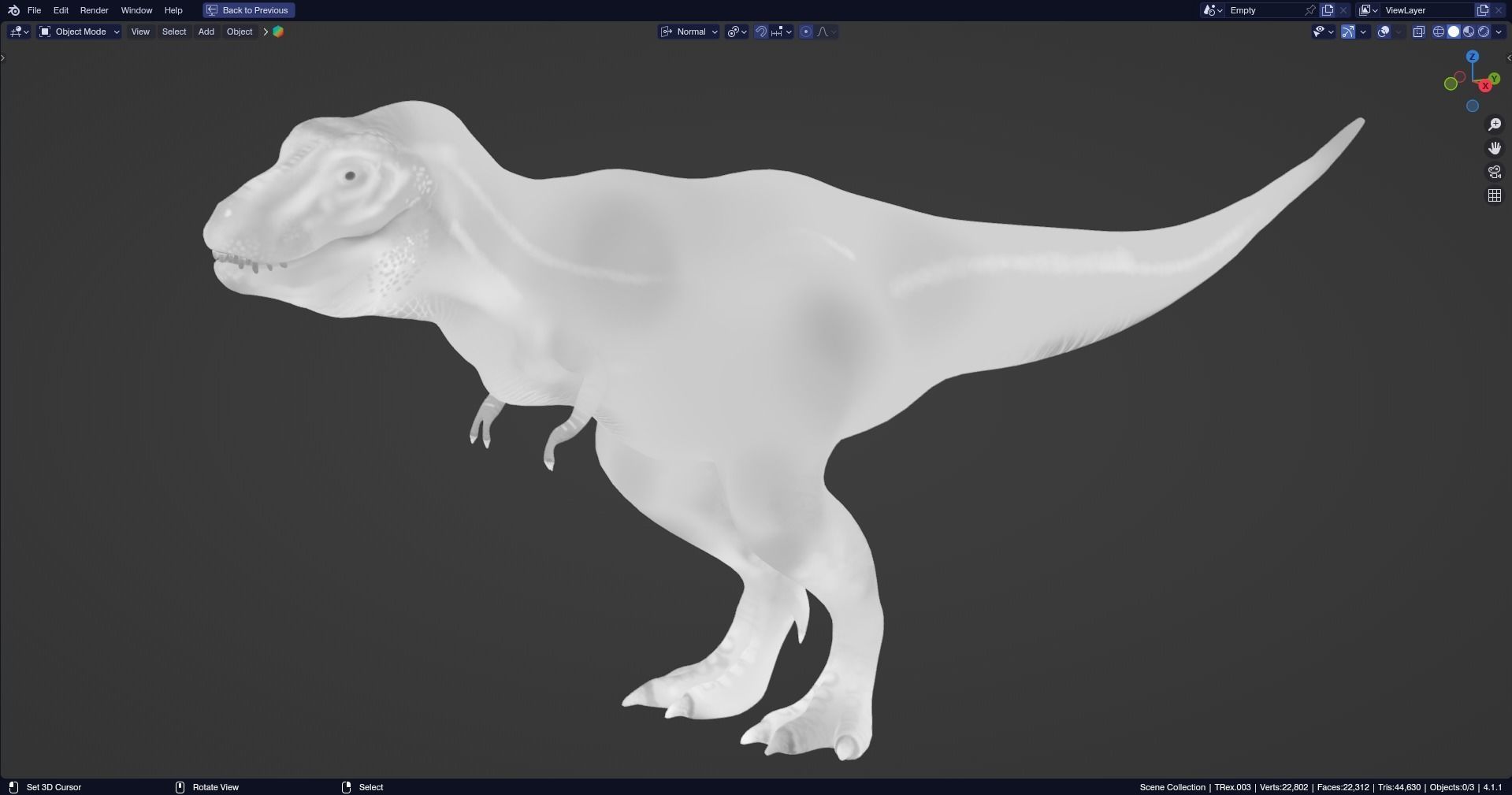This screenshot has height=795, width=1512.
Task: Open the Help menu
Action: (173, 10)
